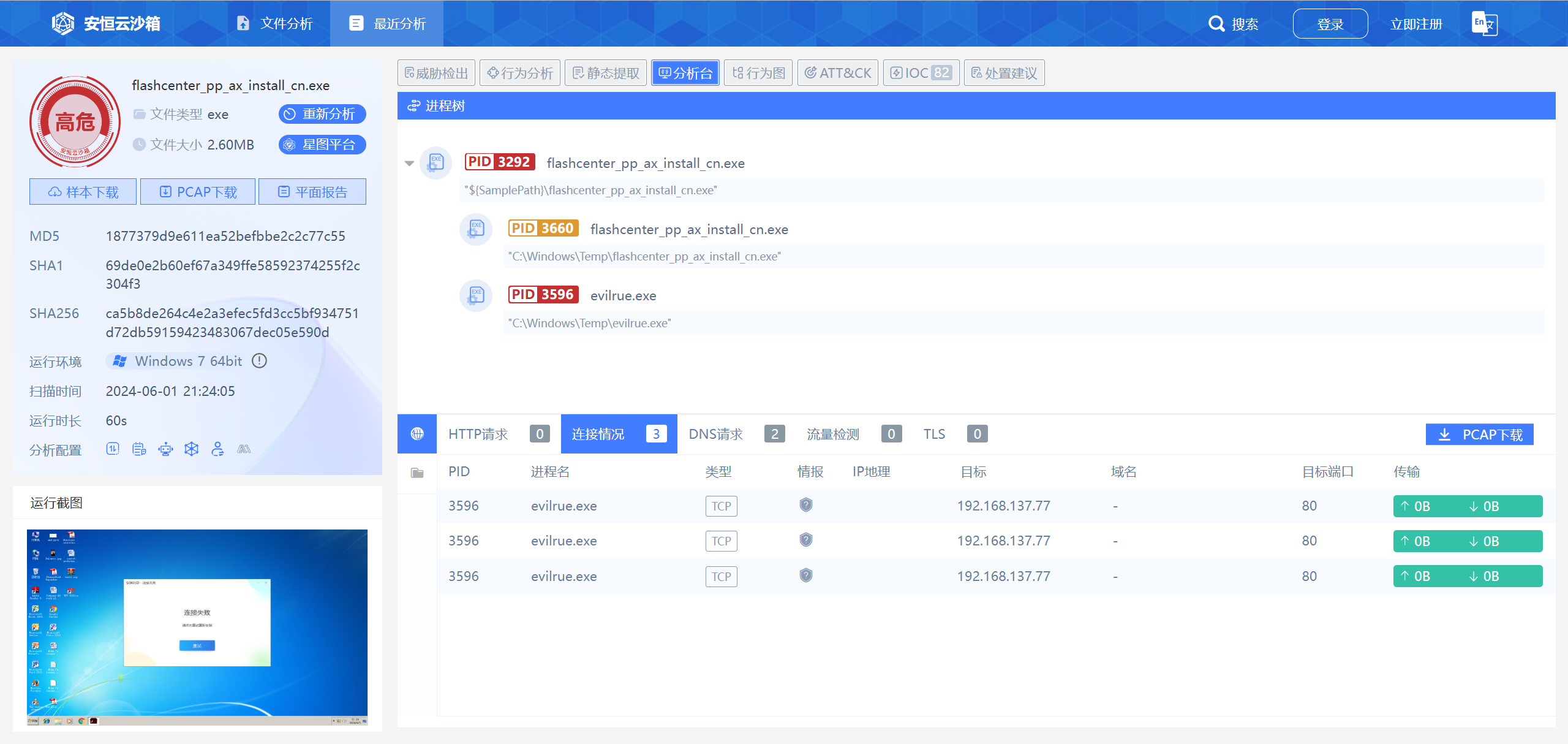The width and height of the screenshot is (1568, 744).
Task: Click the search magnifier icon
Action: (x=1216, y=24)
